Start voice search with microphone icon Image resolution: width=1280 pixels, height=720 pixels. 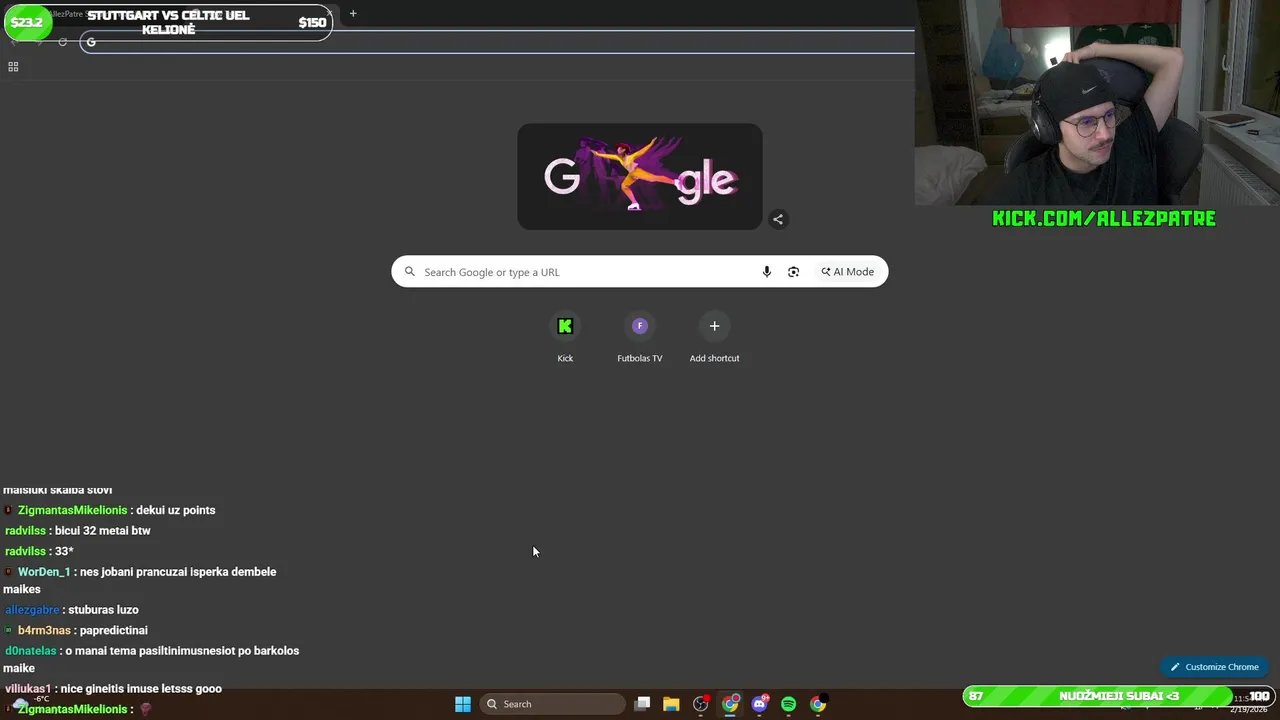click(767, 272)
